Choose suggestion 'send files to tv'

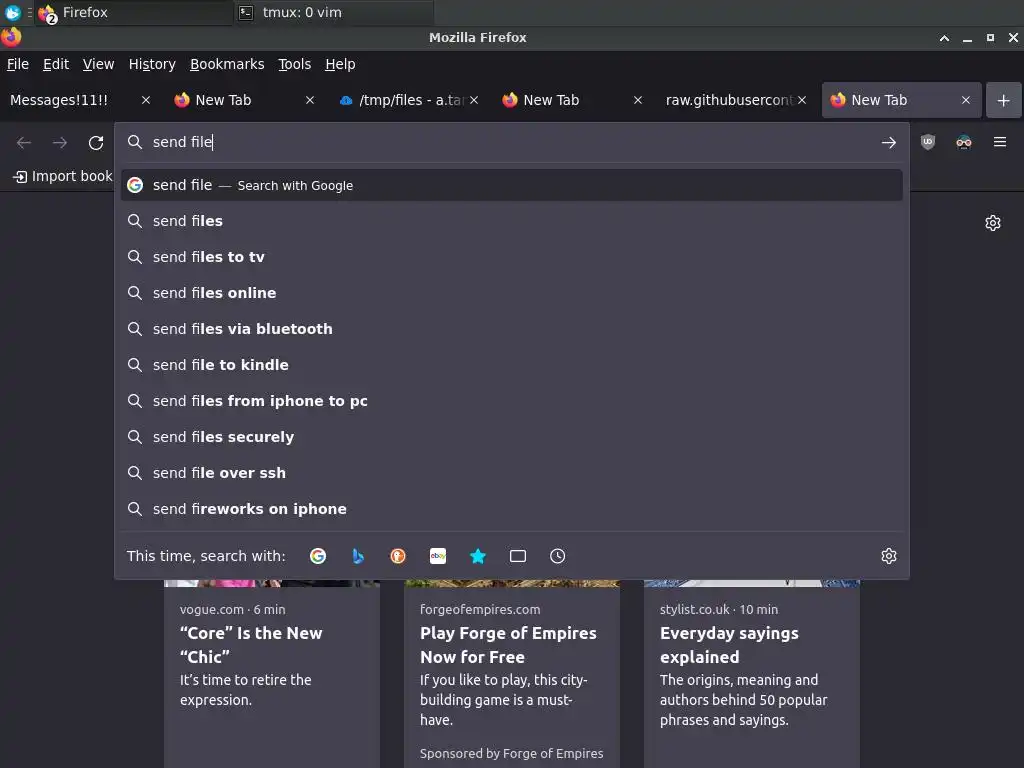(x=511, y=257)
